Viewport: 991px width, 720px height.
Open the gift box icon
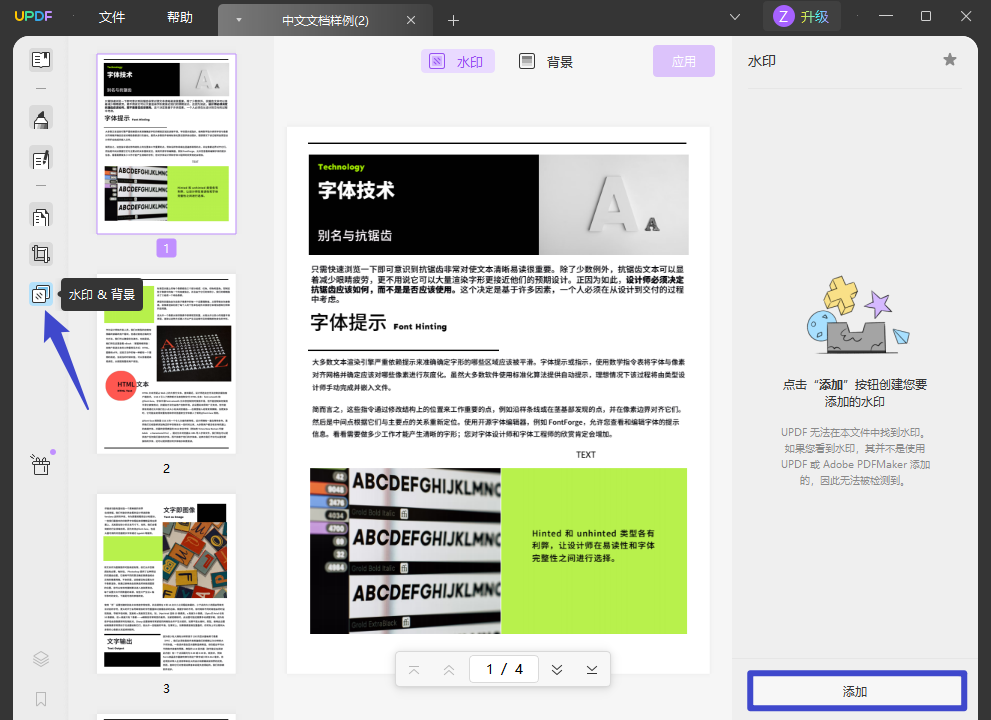coord(41,465)
